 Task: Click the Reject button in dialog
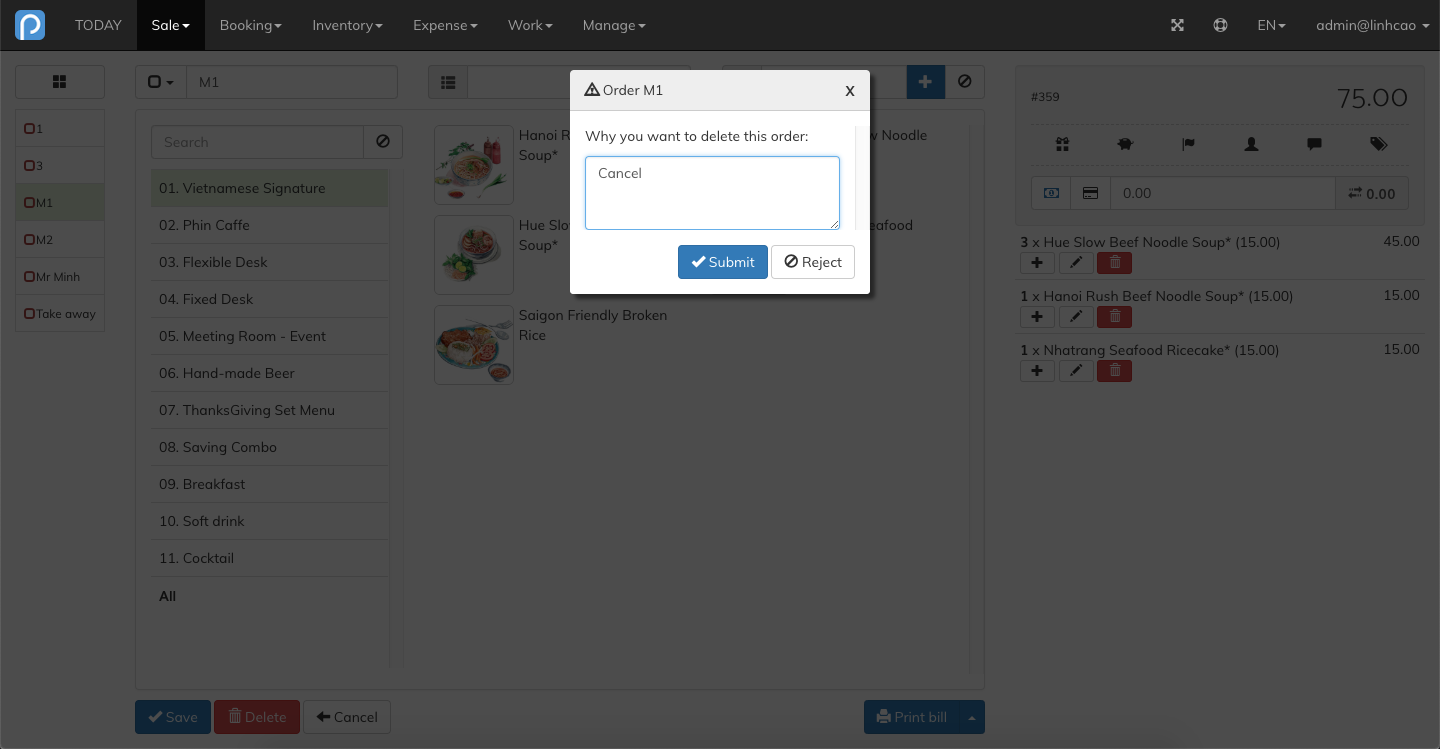point(813,262)
